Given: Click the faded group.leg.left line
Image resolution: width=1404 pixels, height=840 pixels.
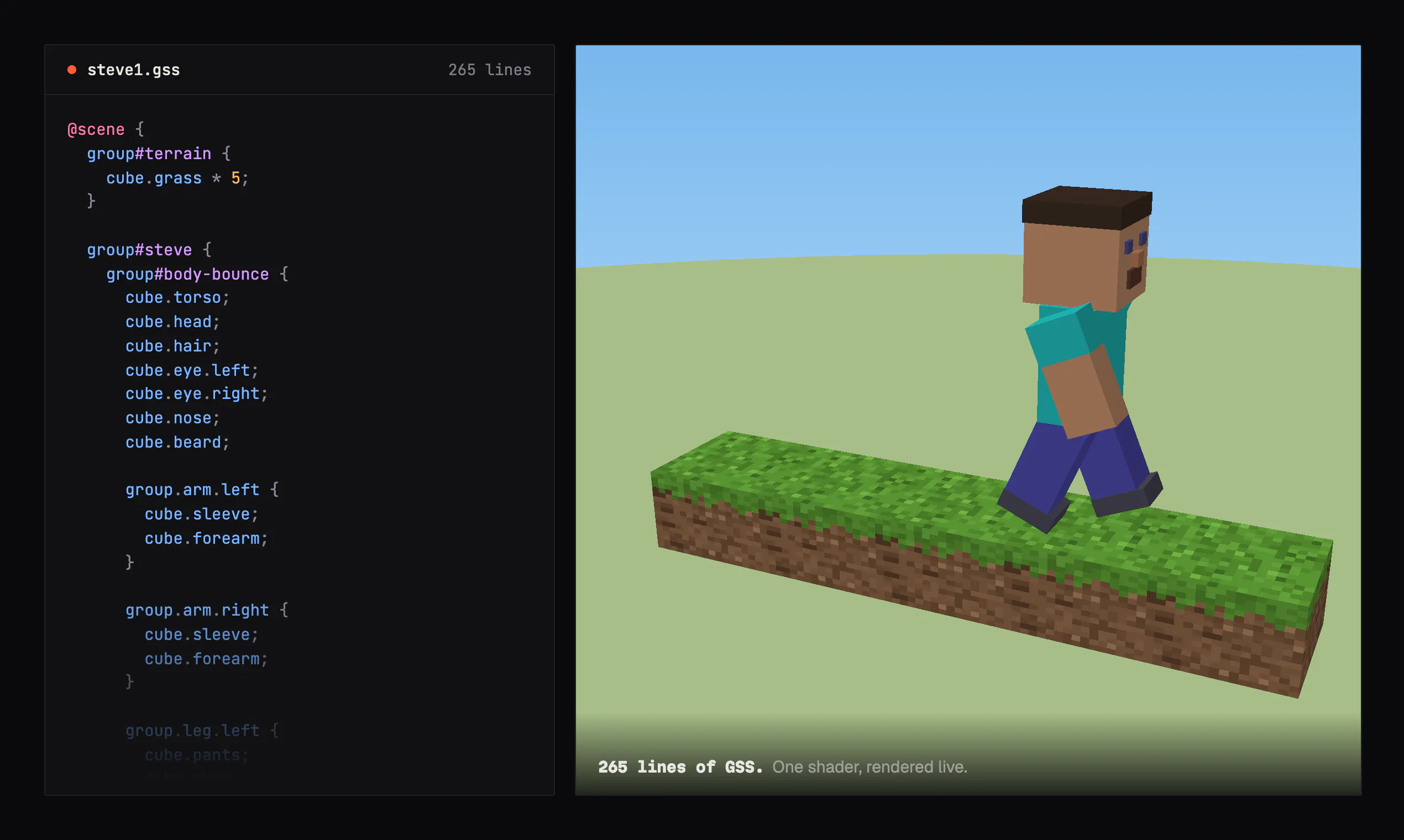Looking at the screenshot, I should pyautogui.click(x=202, y=731).
